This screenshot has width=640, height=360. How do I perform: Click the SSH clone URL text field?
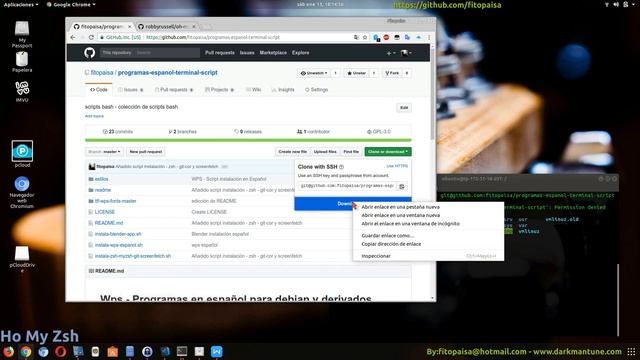tap(347, 186)
